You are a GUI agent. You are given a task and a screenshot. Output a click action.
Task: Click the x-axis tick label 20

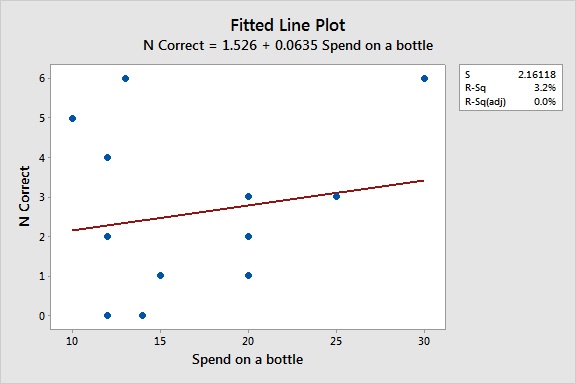click(x=248, y=341)
